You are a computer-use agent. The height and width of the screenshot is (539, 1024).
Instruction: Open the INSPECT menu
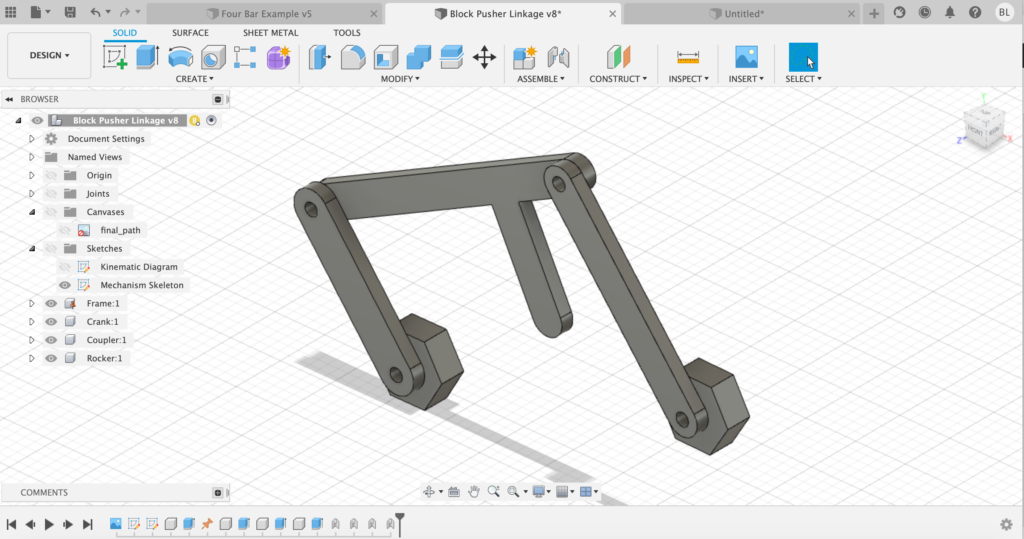(x=688, y=79)
